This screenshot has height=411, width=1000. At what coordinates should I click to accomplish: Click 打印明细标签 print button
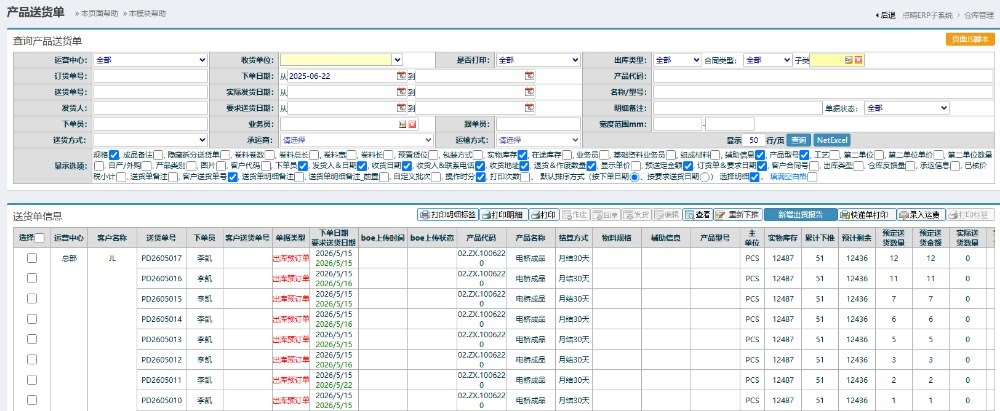447,215
